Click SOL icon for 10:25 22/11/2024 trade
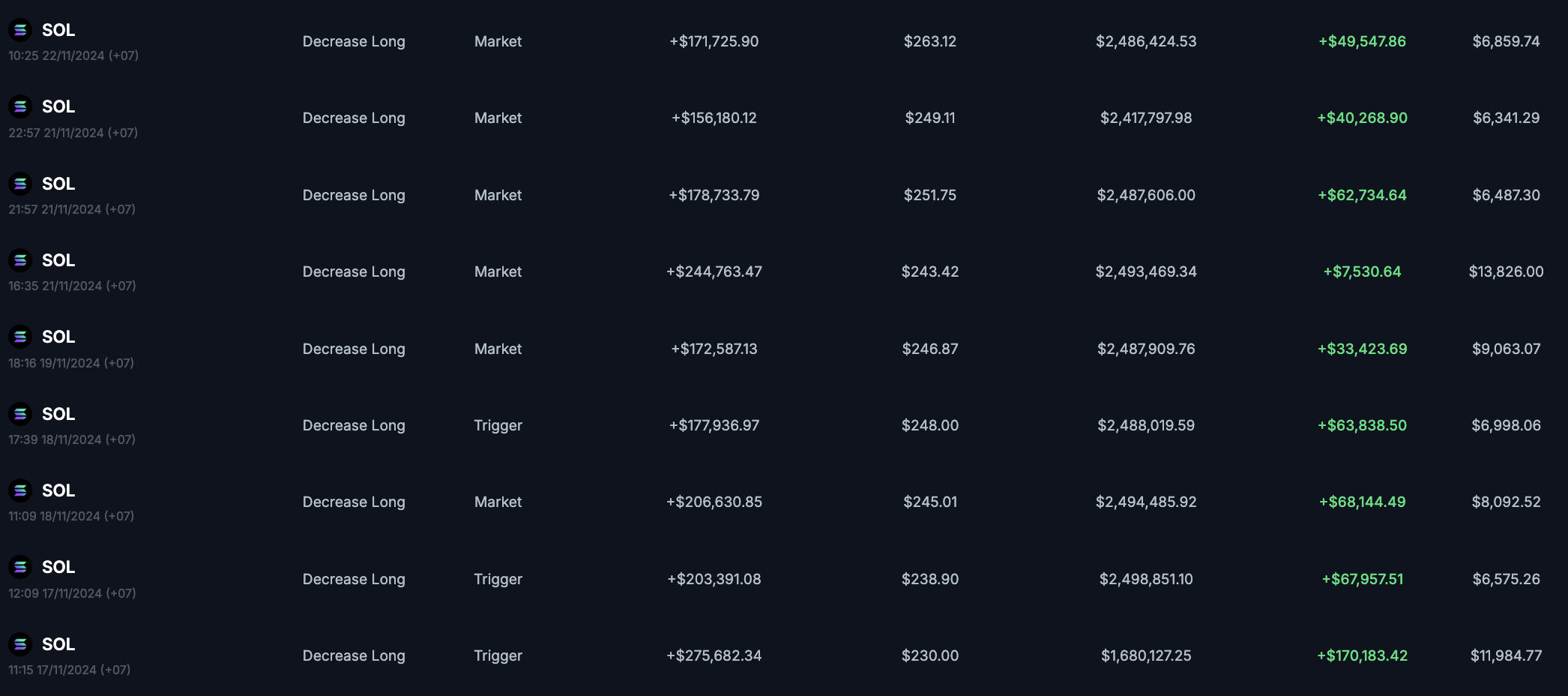This screenshot has height=696, width=1568. [x=20, y=30]
